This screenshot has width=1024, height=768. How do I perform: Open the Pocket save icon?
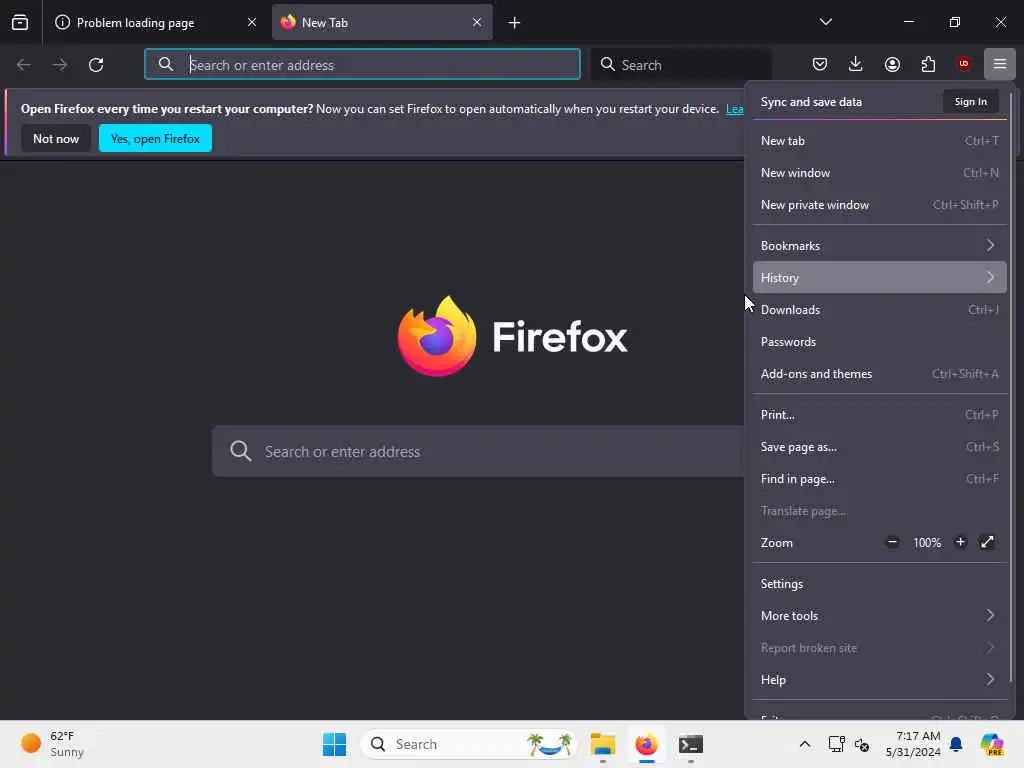pos(820,64)
